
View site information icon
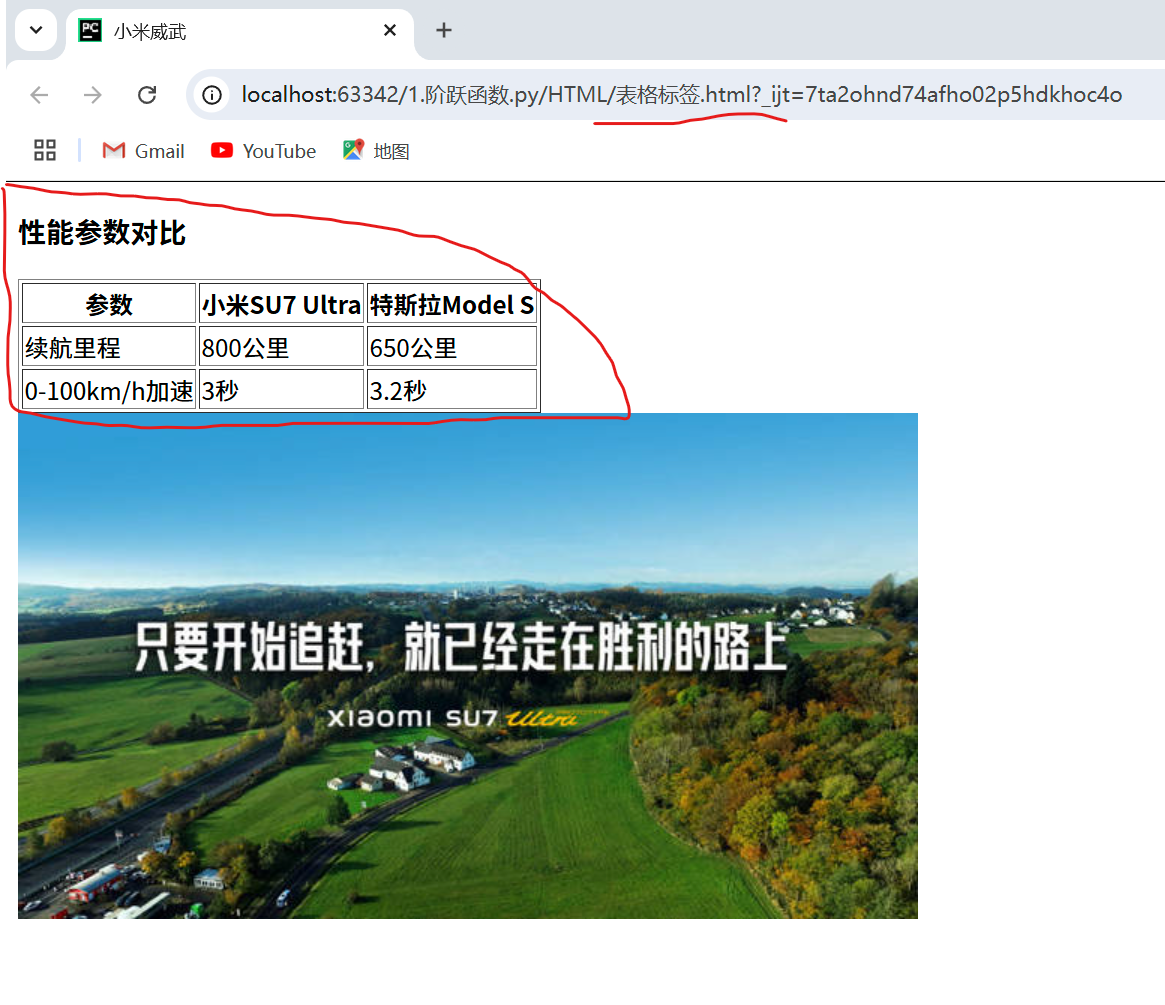(x=212, y=95)
